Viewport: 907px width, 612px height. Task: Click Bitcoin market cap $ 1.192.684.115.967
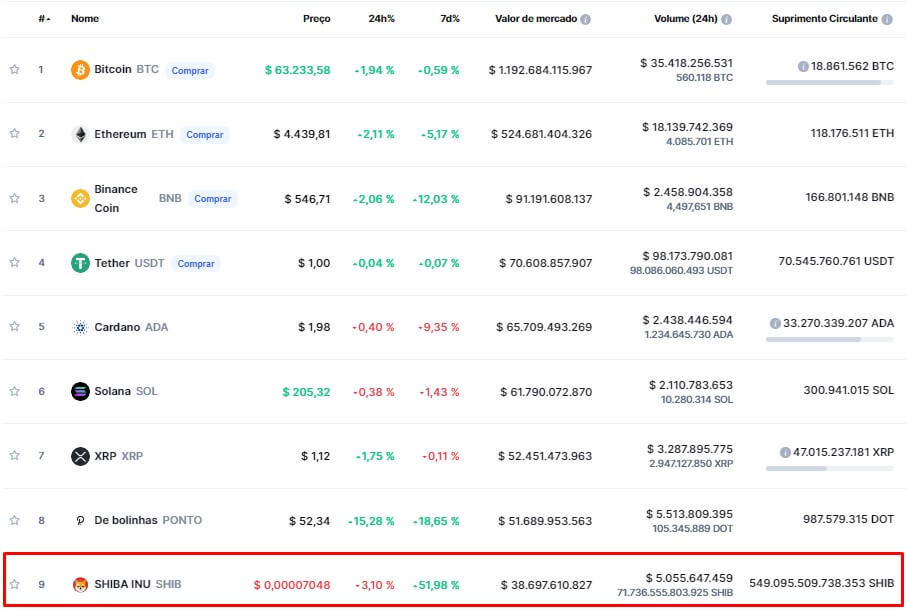tap(540, 70)
